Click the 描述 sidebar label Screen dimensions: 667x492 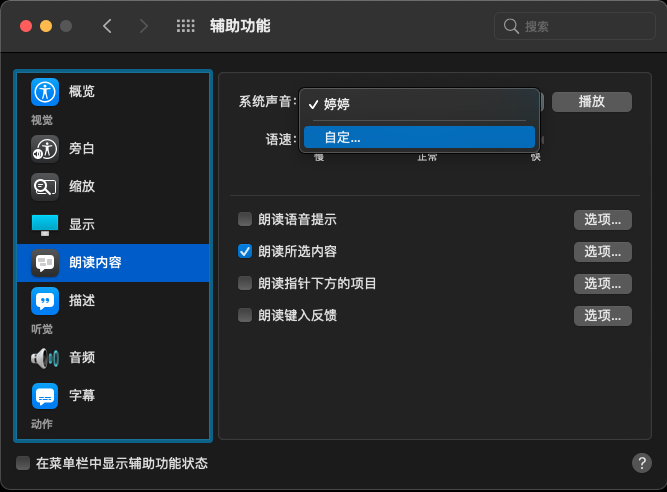(x=82, y=301)
